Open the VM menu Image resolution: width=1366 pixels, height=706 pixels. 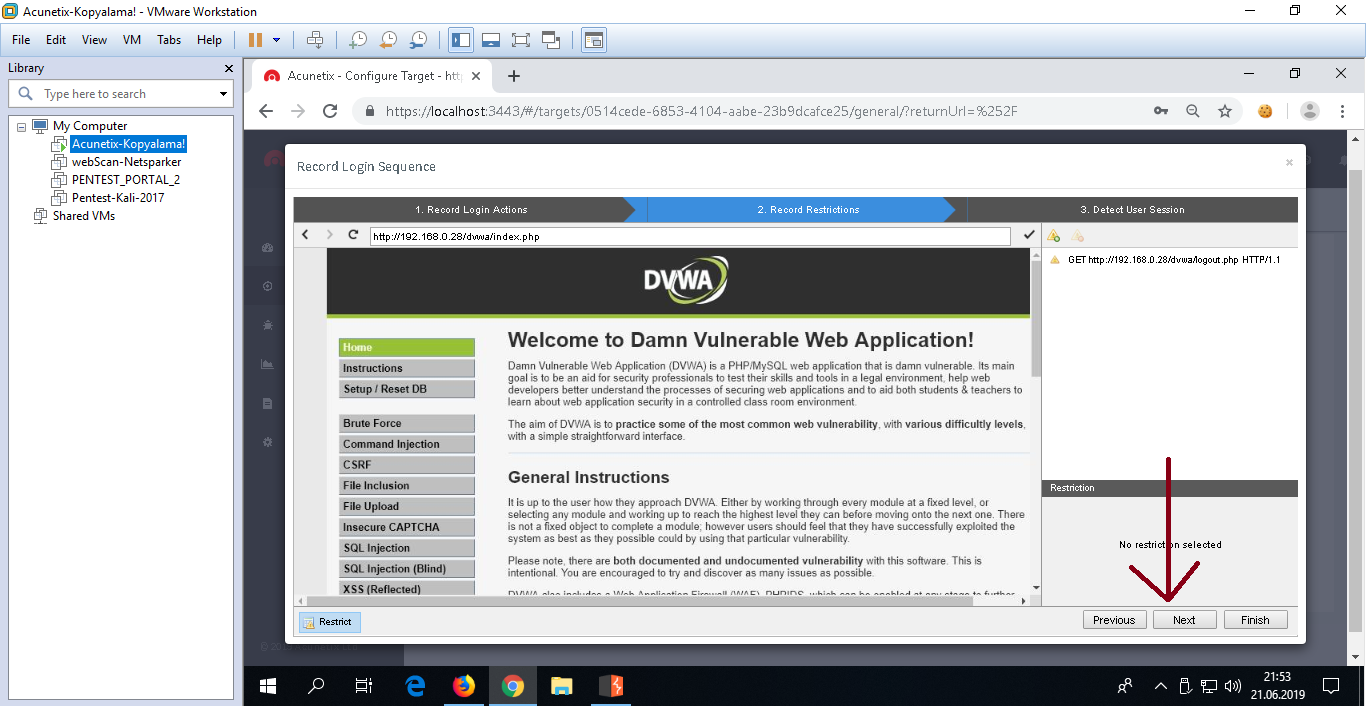132,40
